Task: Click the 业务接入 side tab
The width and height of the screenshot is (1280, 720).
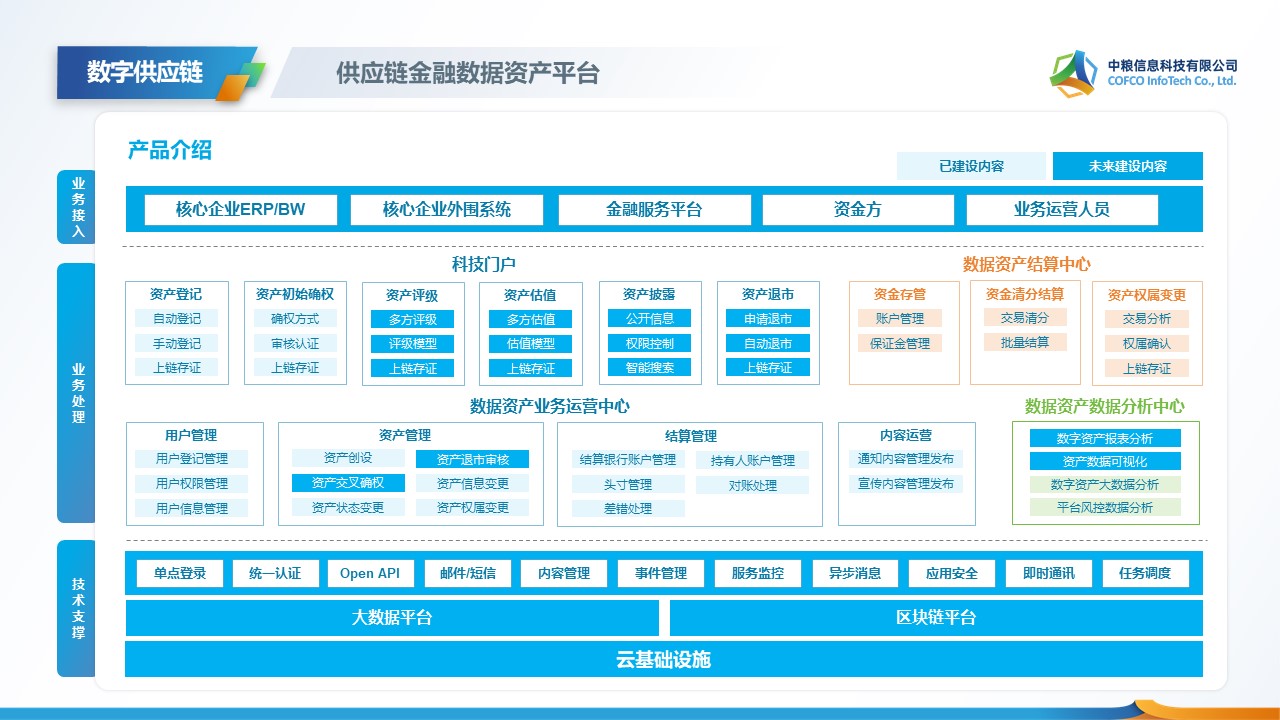Action: [x=78, y=207]
